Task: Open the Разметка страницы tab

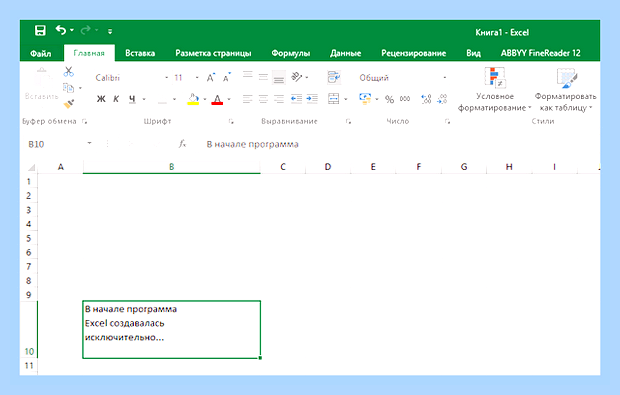Action: coord(213,53)
